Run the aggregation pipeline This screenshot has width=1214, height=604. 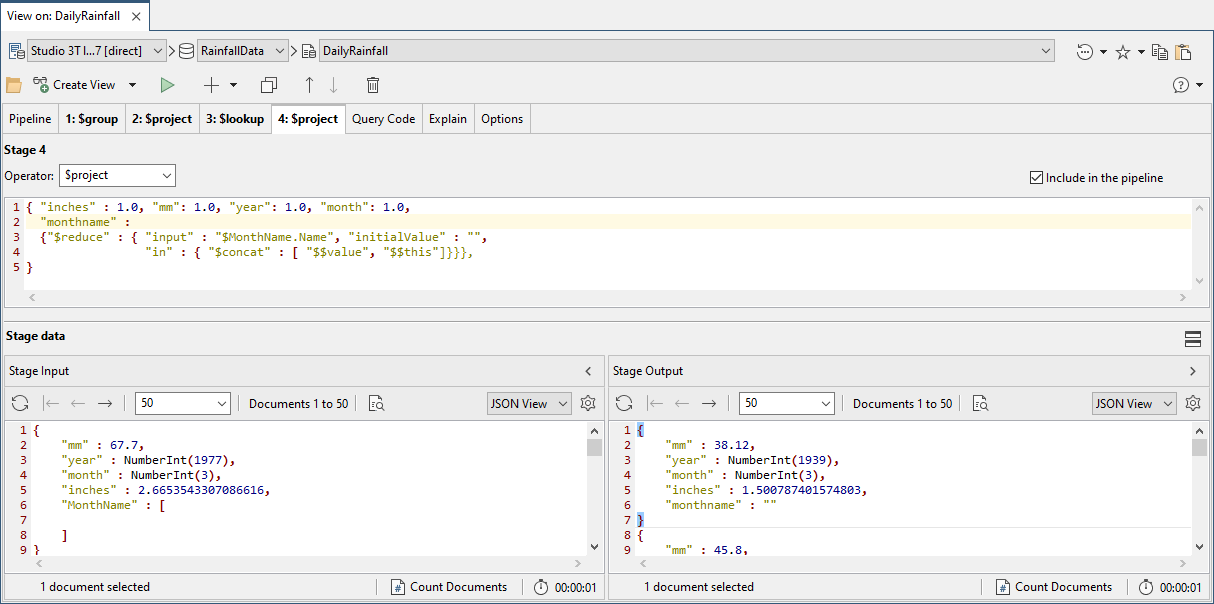pyautogui.click(x=167, y=85)
